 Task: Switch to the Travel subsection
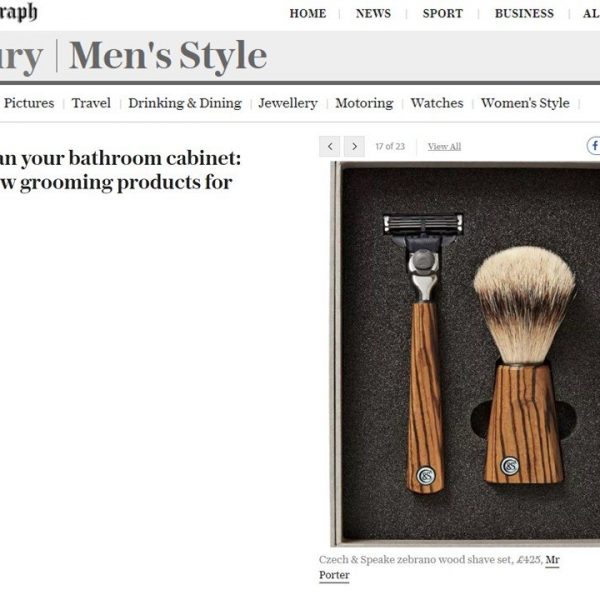click(x=91, y=103)
